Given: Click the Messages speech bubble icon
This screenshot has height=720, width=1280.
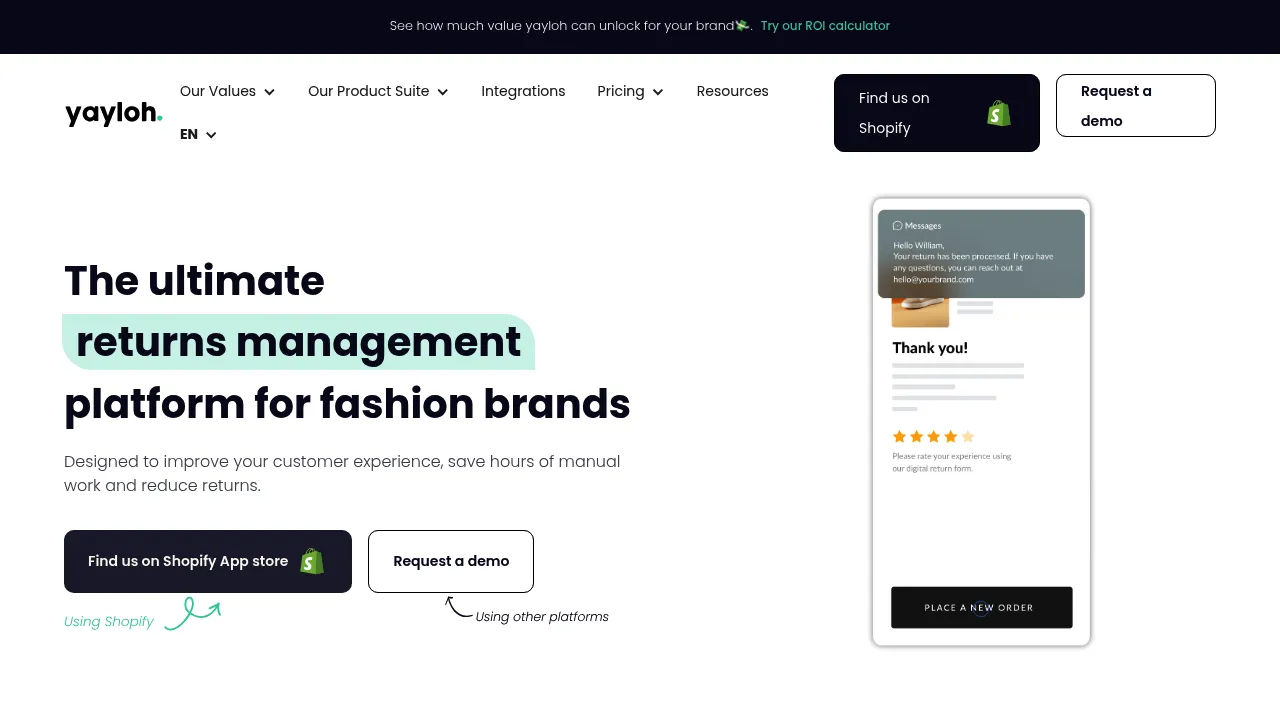Looking at the screenshot, I should [x=897, y=226].
